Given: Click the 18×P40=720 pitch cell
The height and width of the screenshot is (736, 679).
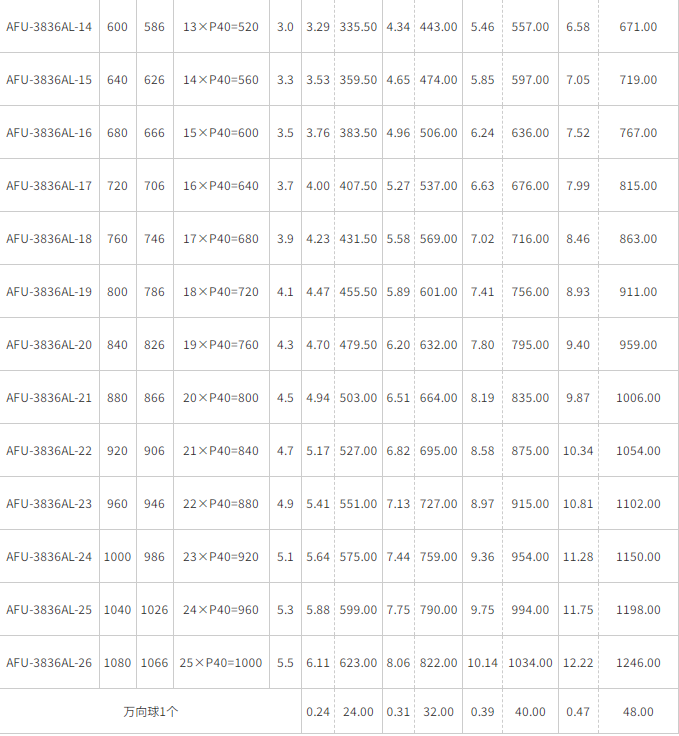Looking at the screenshot, I should [221, 292].
